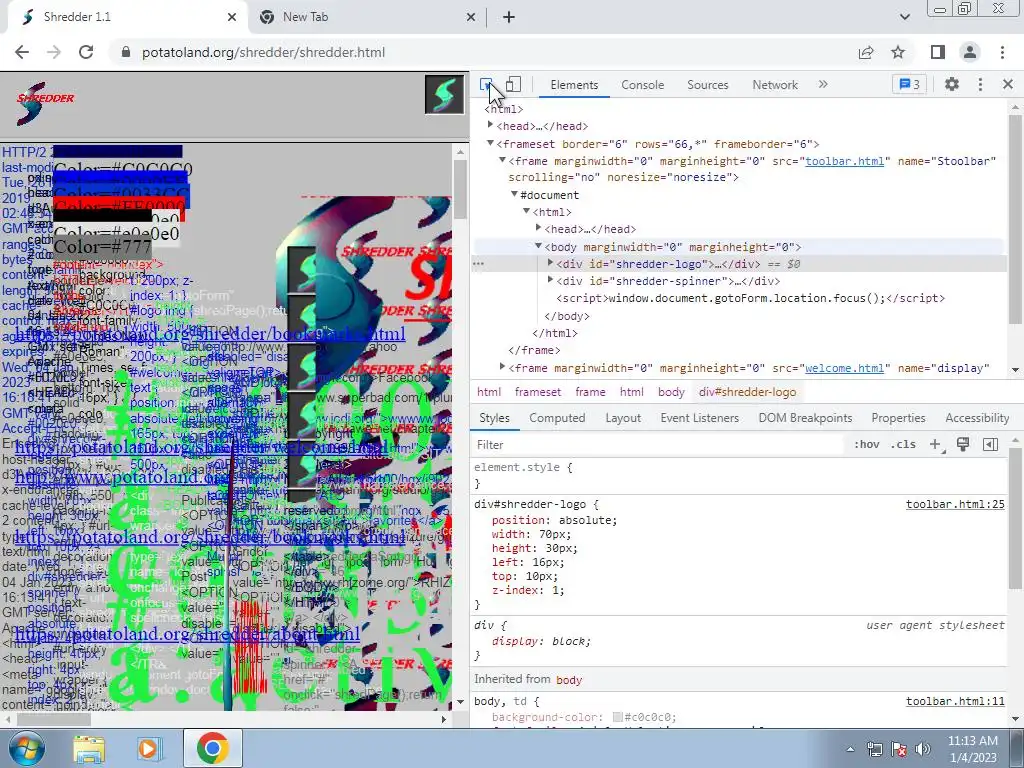Click the #c0c0c0 background color swatch
The height and width of the screenshot is (768, 1024).
(x=617, y=717)
